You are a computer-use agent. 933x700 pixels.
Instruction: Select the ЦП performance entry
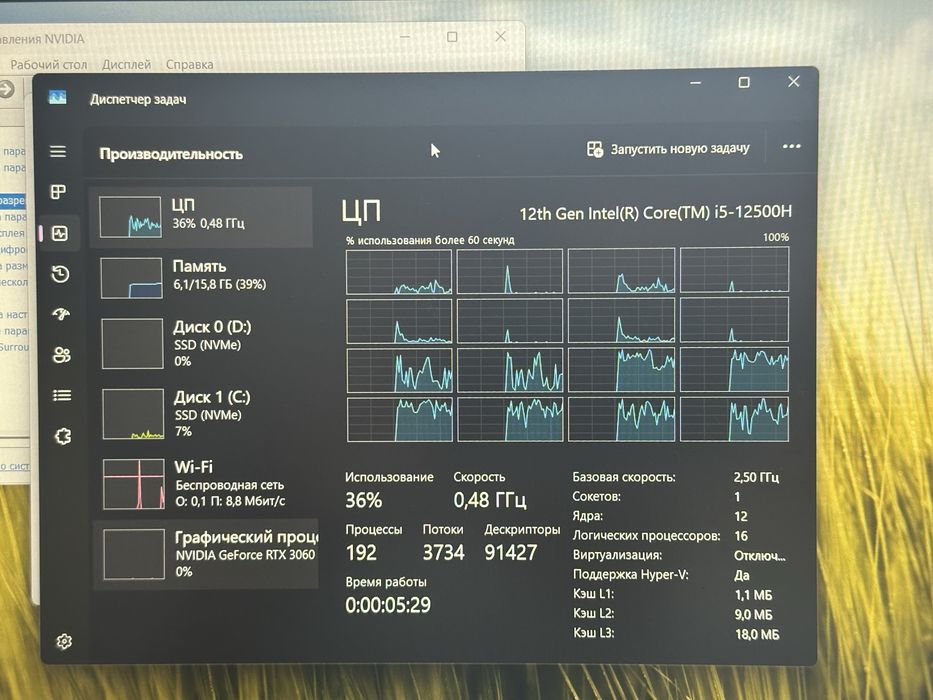pyautogui.click(x=201, y=217)
